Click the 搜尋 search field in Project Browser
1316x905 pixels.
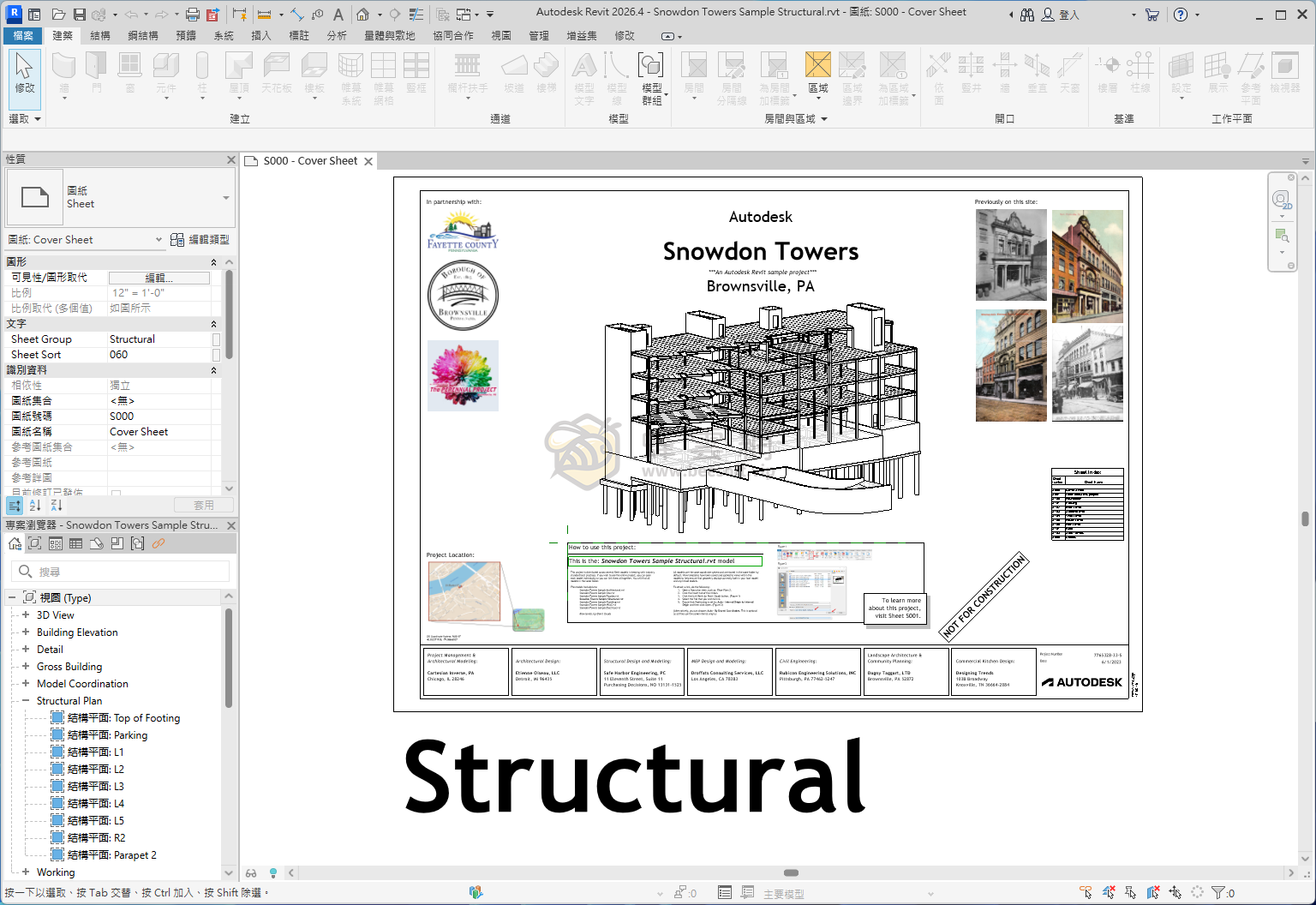(x=122, y=572)
